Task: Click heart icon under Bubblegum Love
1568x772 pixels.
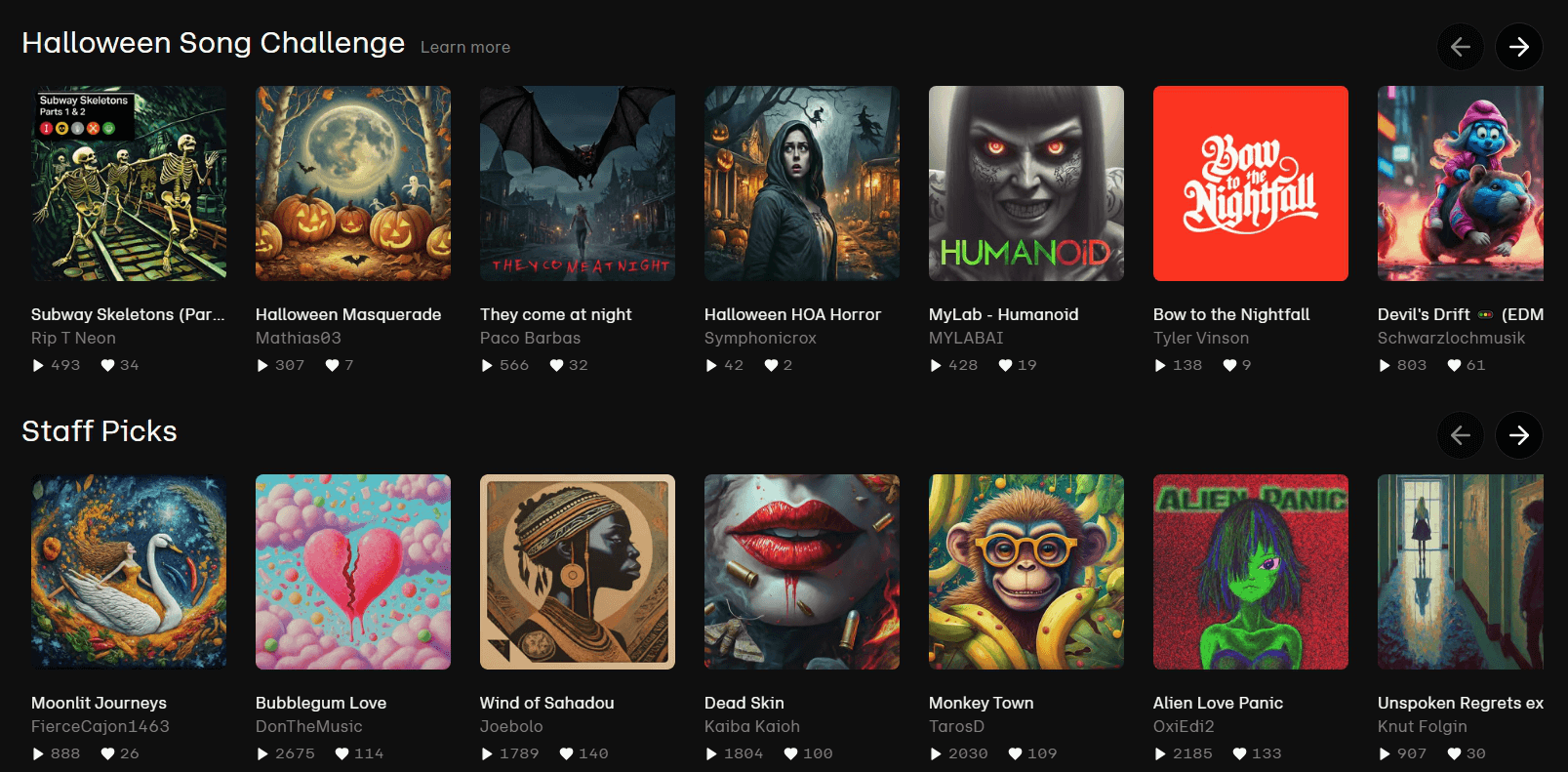Action: coord(342,753)
